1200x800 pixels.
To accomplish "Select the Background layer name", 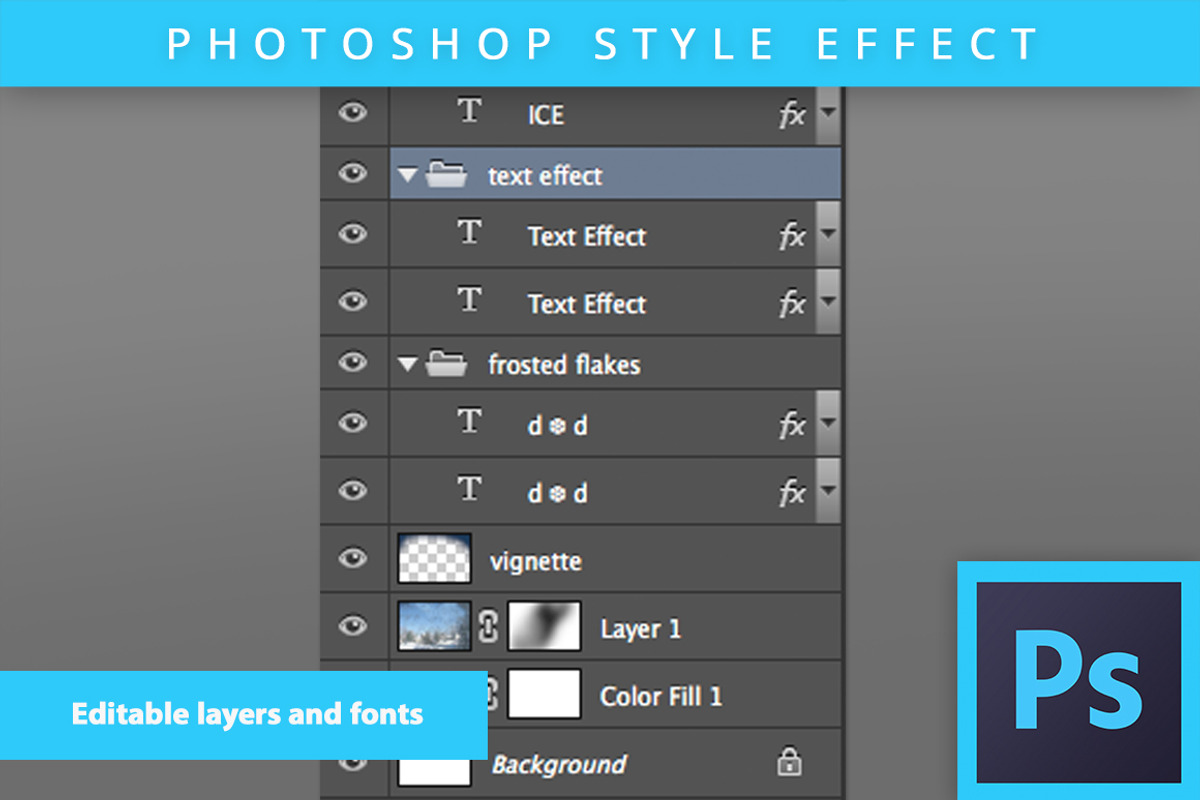I will click(x=559, y=765).
